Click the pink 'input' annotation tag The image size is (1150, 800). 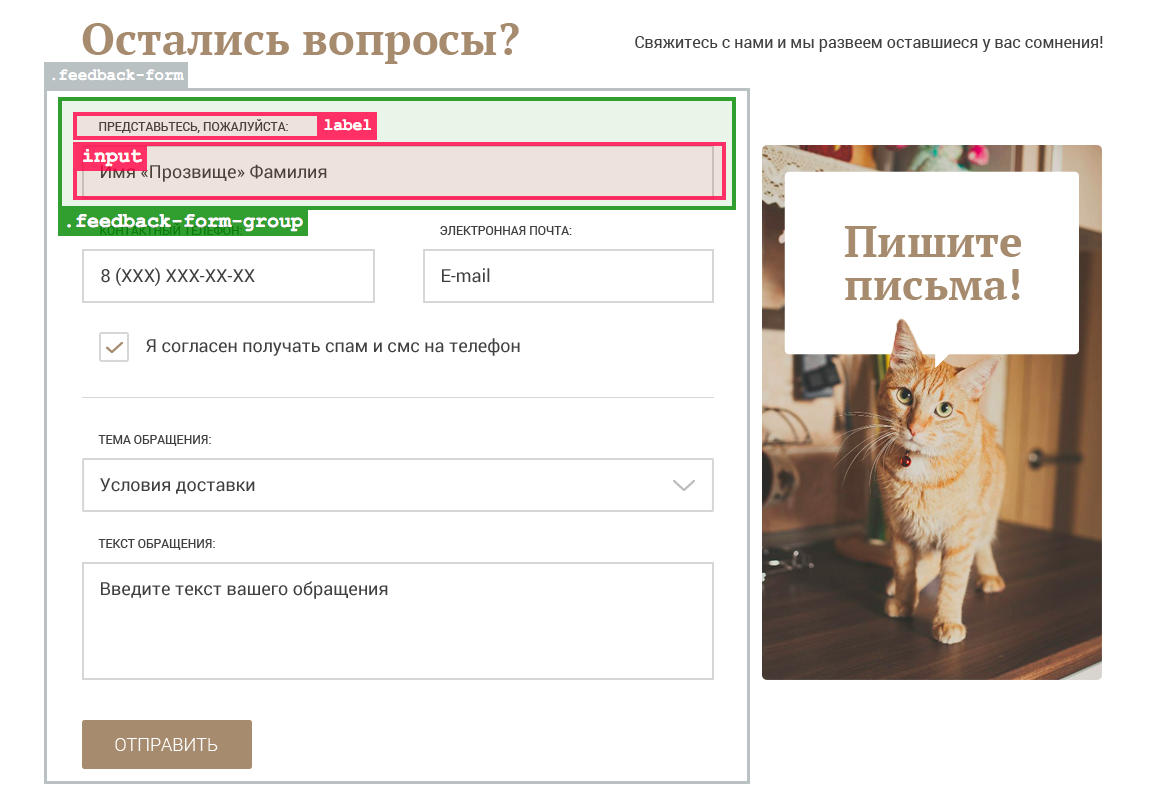111,156
